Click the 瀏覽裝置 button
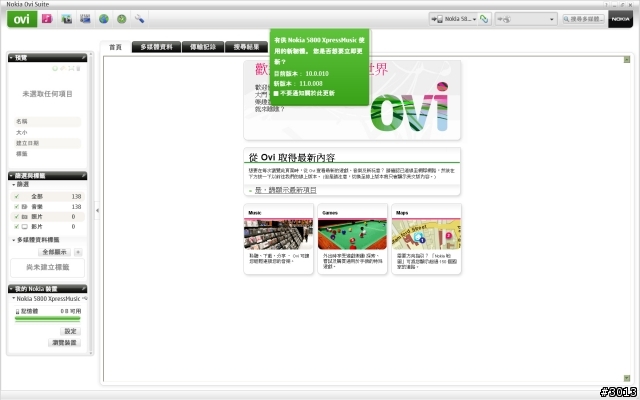640x400 pixels. (x=64, y=342)
